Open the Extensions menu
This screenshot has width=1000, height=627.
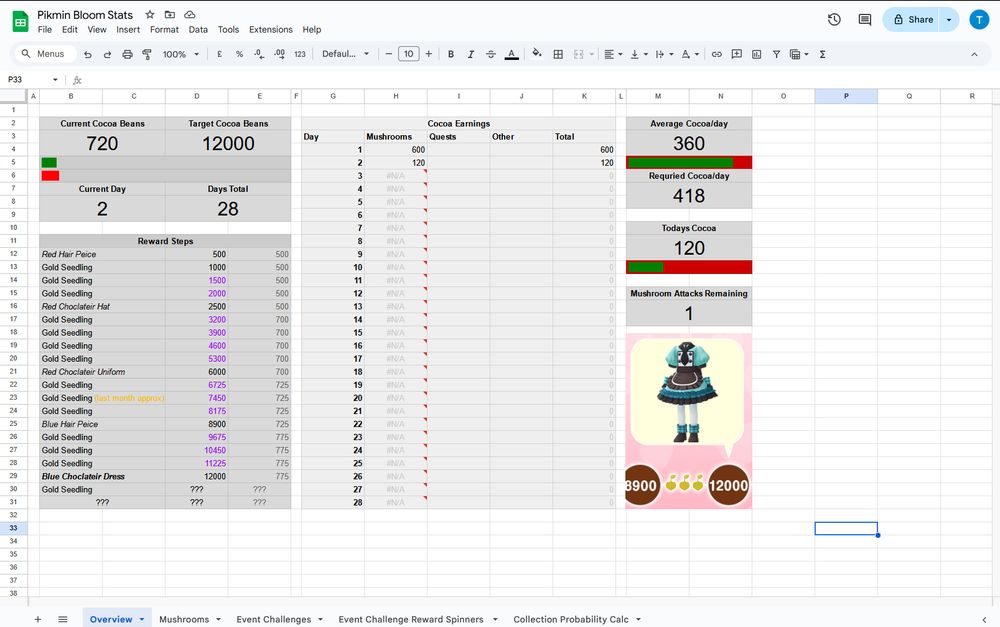(x=270, y=29)
